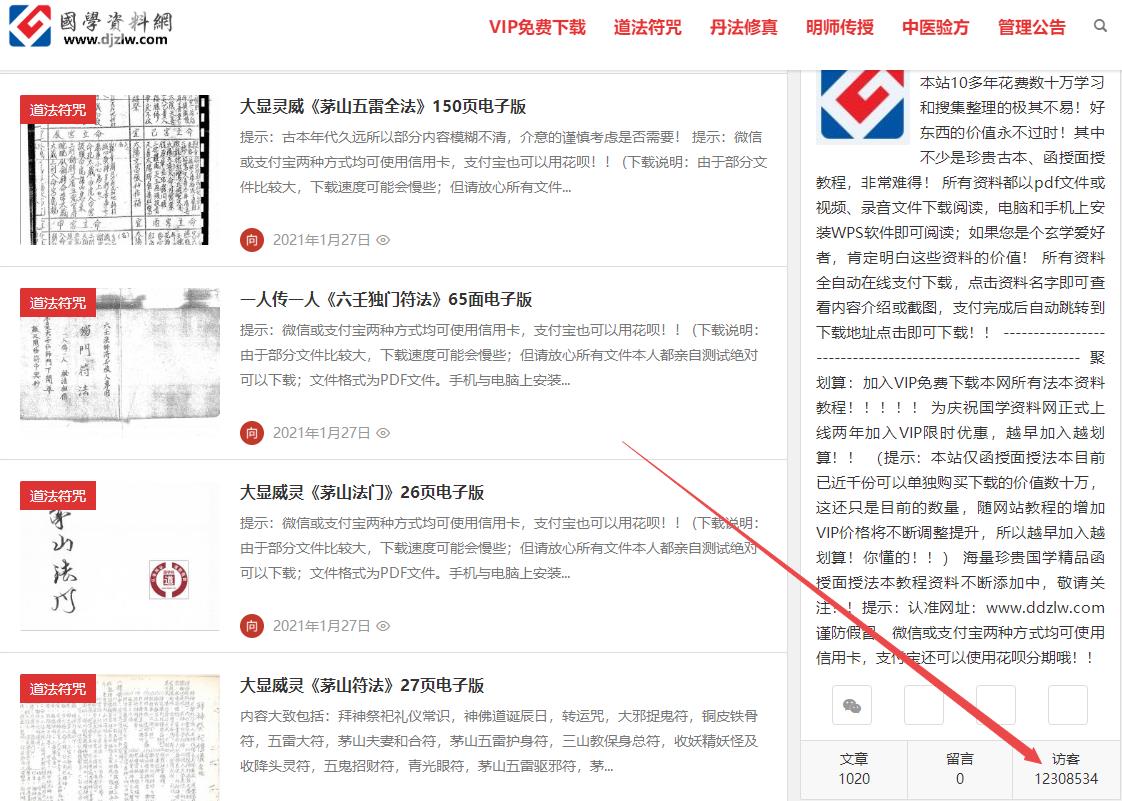The height and width of the screenshot is (801, 1122).
Task: Open the 管理公告 navigation item
Action: coord(1031,27)
